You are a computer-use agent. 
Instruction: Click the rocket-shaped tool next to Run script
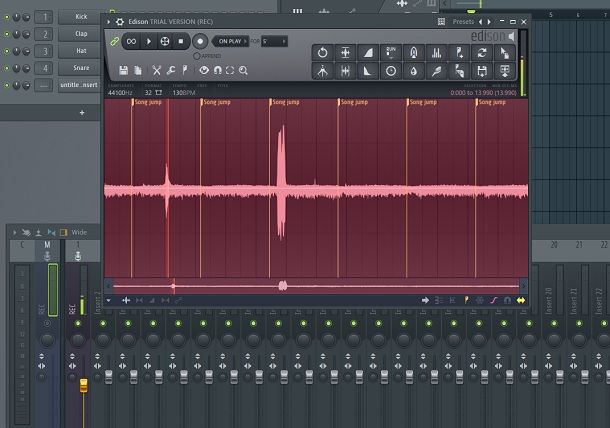pyautogui.click(x=414, y=53)
